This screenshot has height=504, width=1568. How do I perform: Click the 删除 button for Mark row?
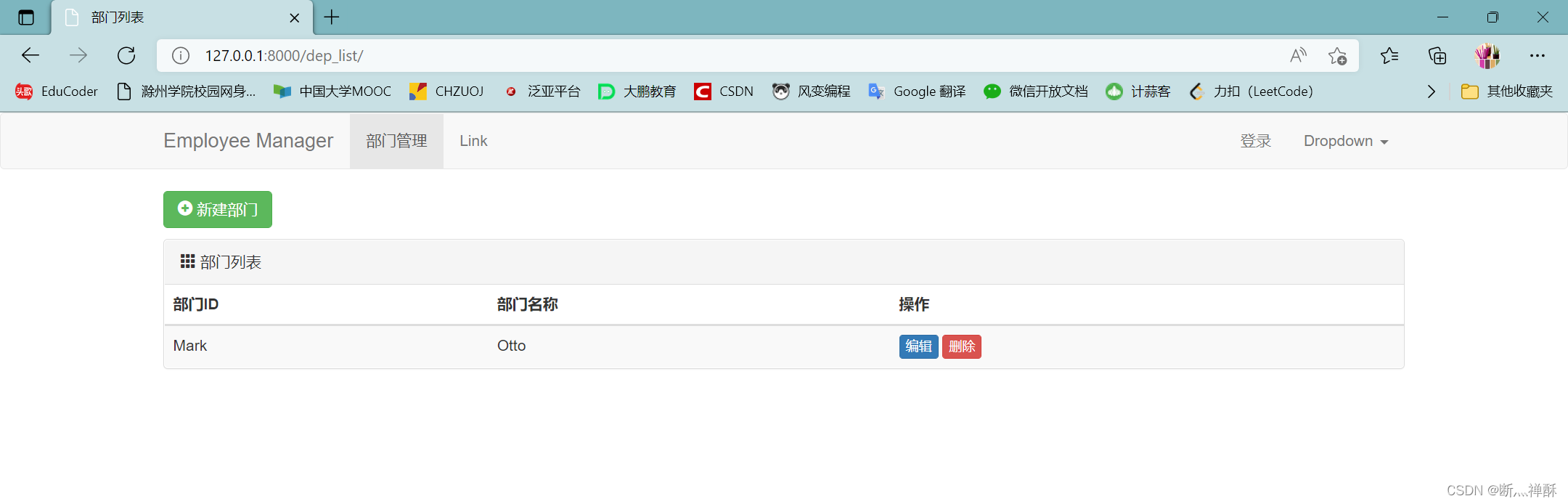(961, 346)
